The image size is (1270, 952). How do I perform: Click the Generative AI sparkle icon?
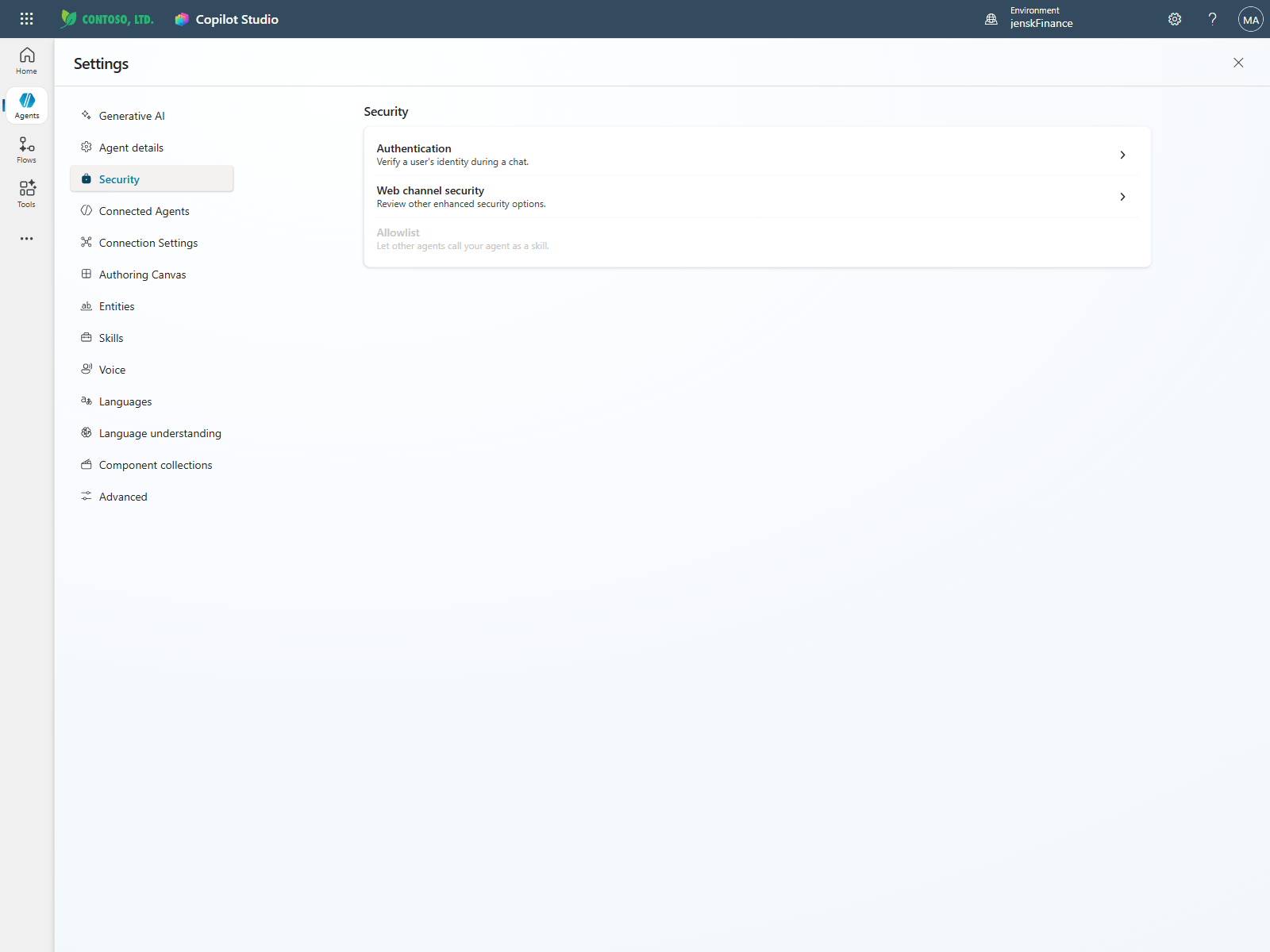pyautogui.click(x=87, y=116)
